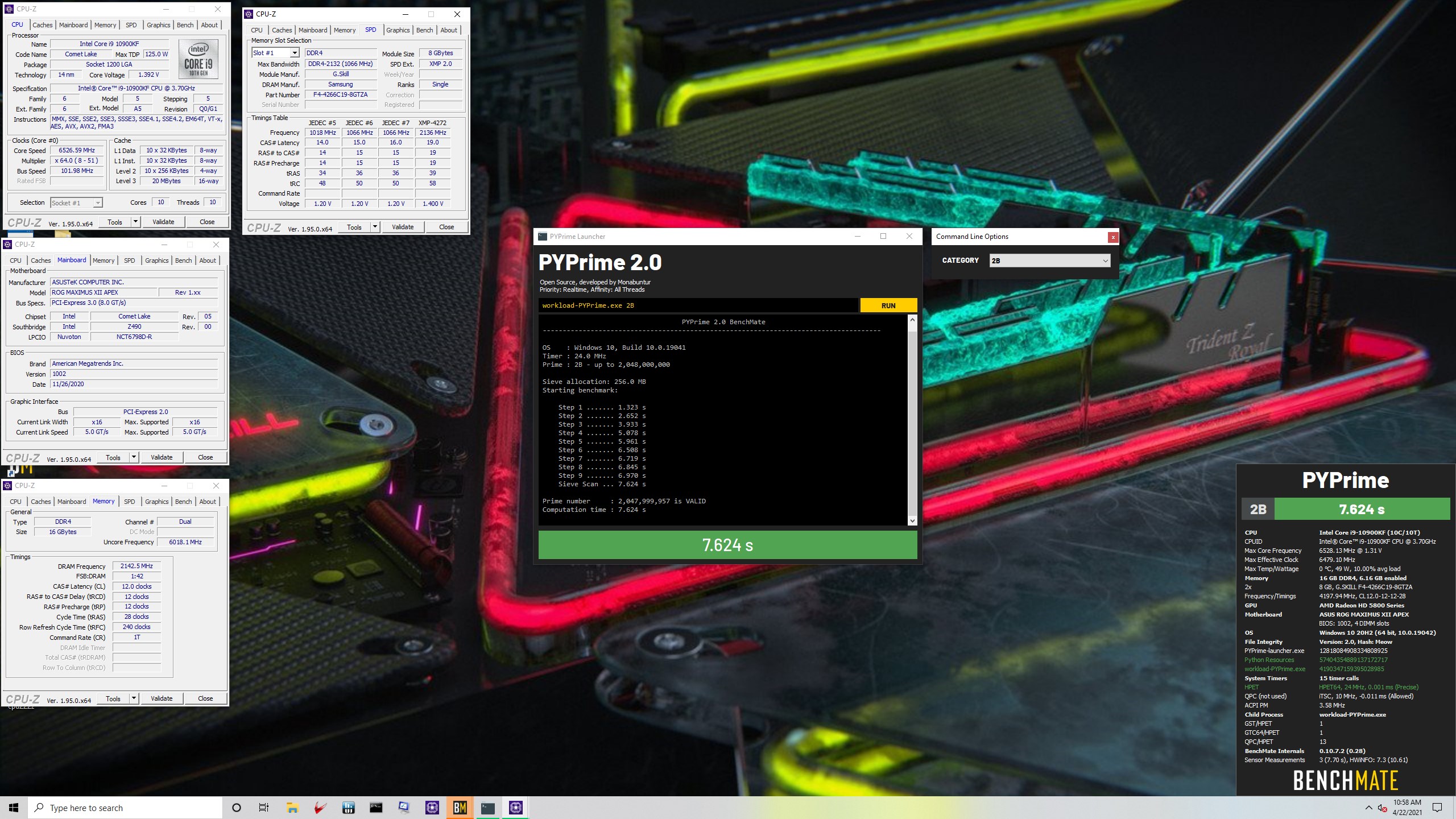1456x819 pixels.
Task: Open the Windows Start menu
Action: tap(14, 808)
